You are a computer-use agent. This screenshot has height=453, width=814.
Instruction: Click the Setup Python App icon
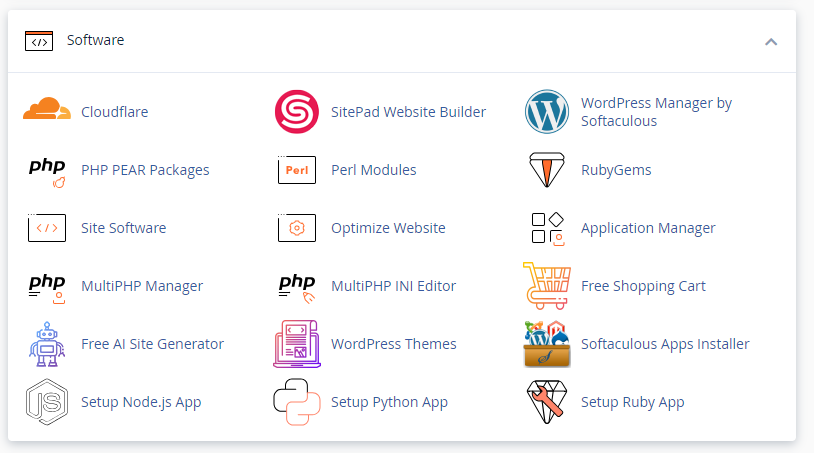click(x=297, y=402)
